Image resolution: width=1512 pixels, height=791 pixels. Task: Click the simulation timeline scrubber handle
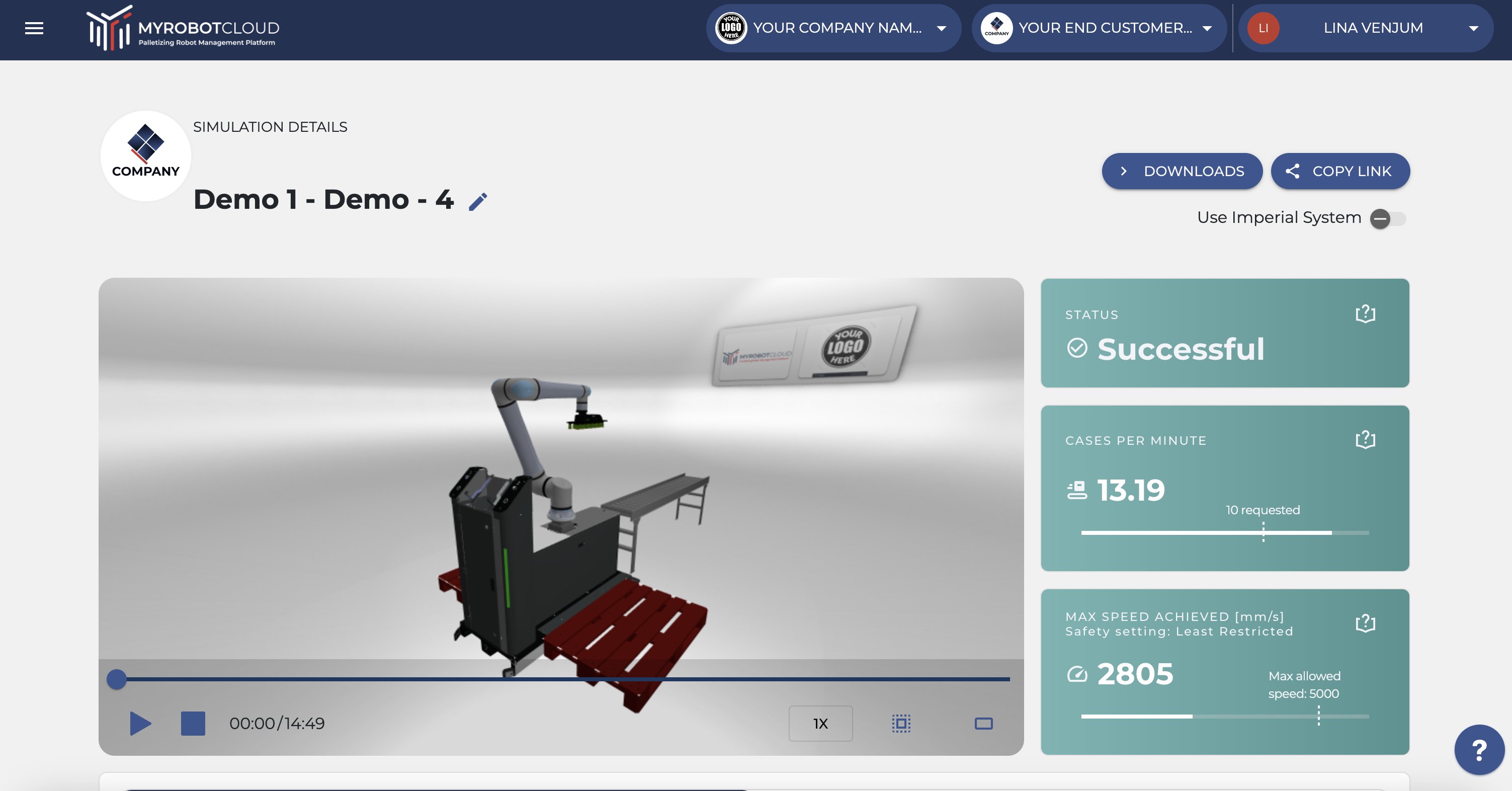point(117,679)
